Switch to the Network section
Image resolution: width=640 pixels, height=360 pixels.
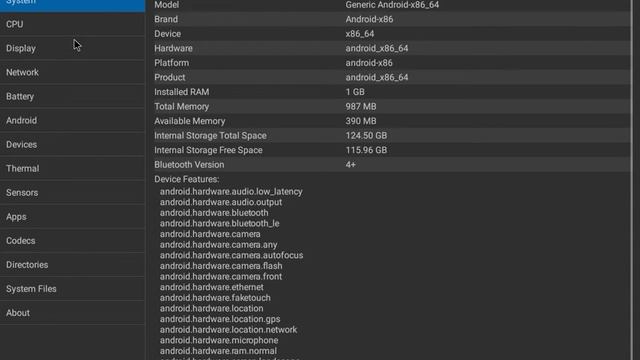pos(72,72)
